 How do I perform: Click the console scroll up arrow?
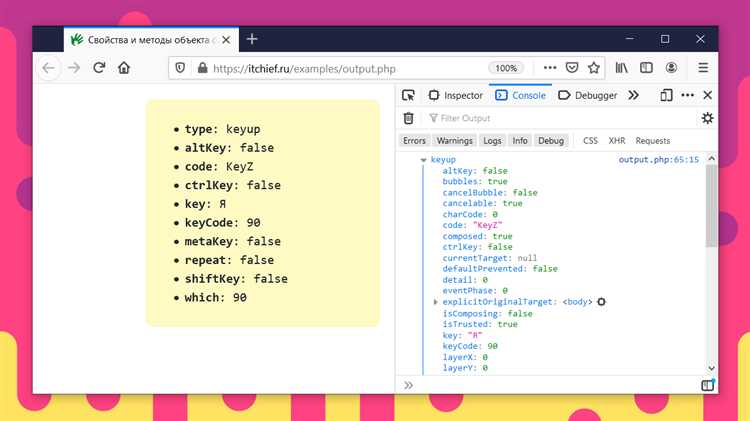click(711, 158)
